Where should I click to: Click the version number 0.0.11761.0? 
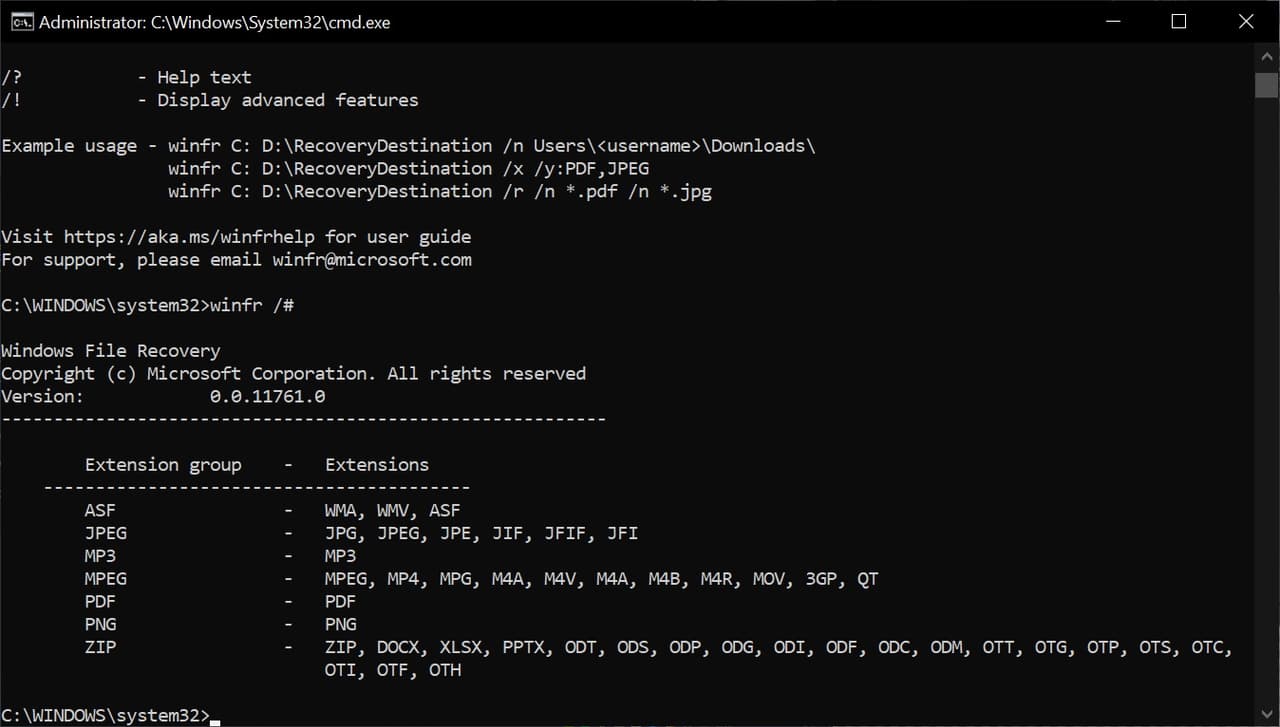point(267,397)
